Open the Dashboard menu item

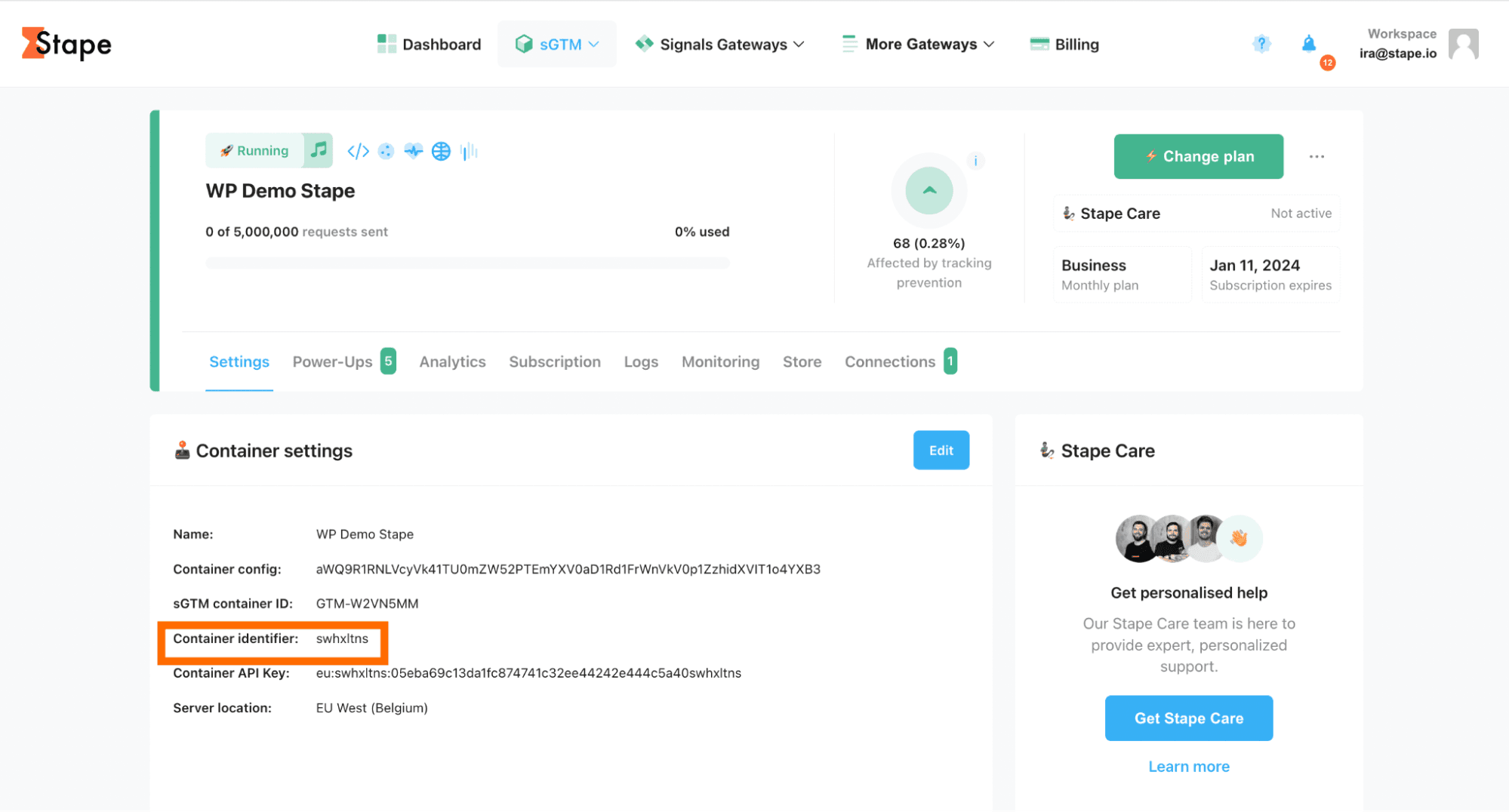coord(429,45)
